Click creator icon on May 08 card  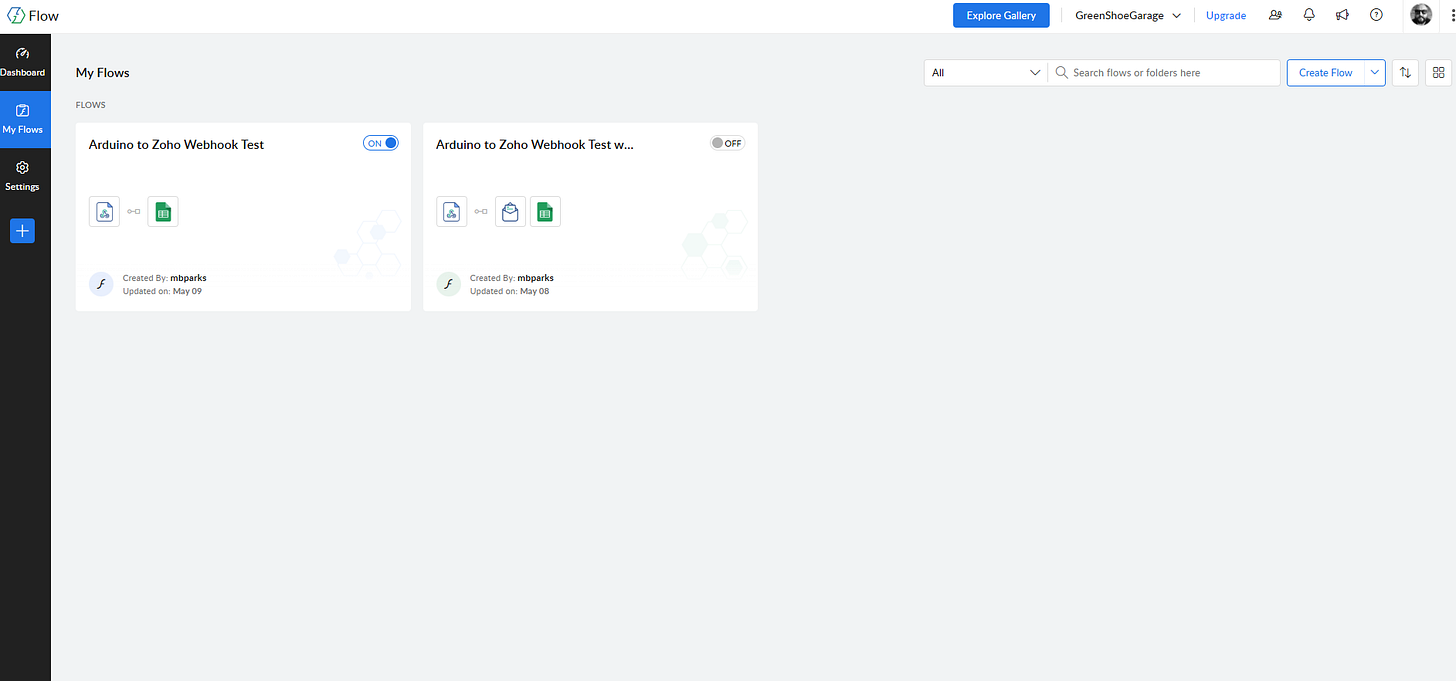449,284
